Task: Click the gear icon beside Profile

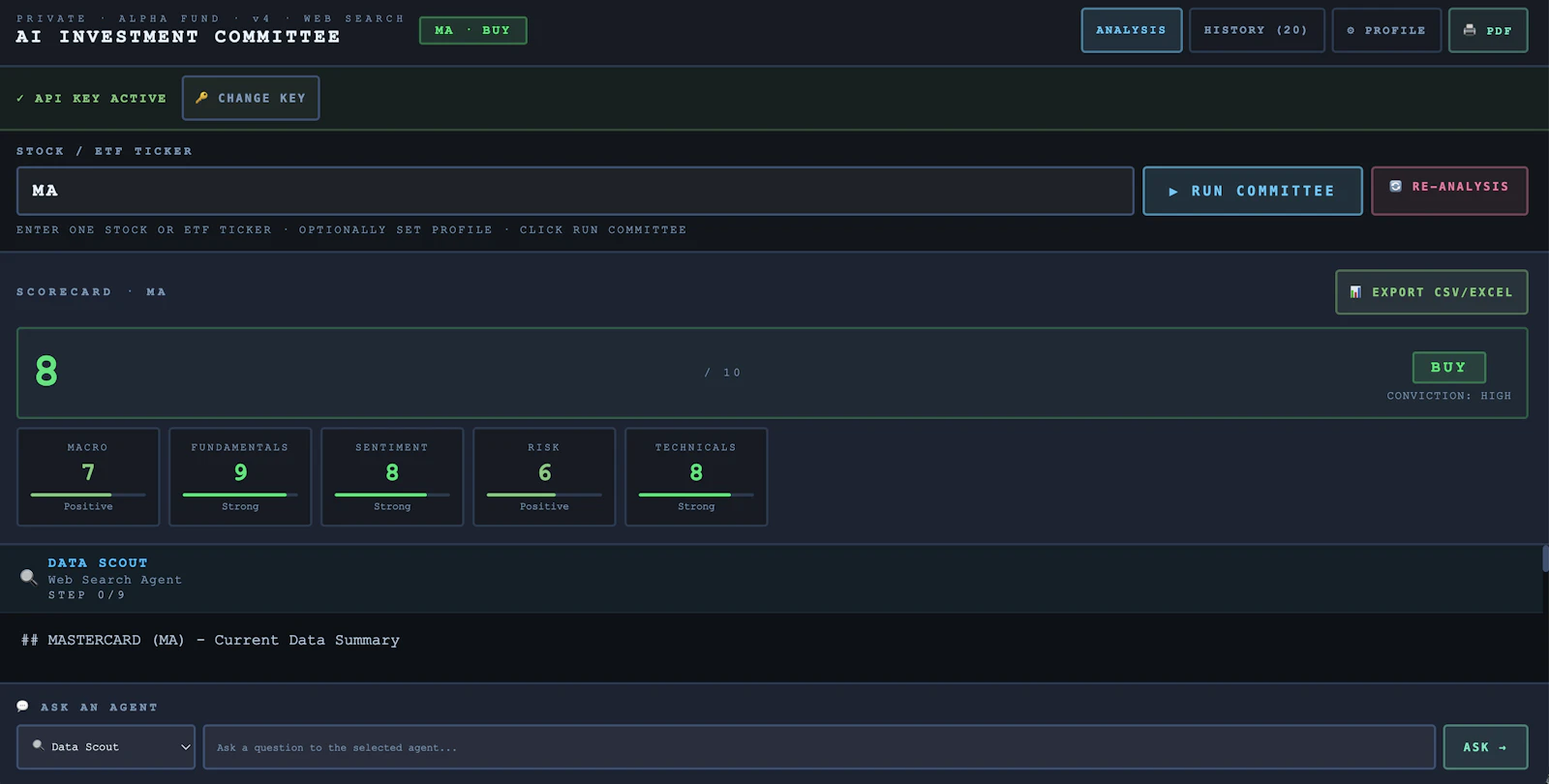Action: point(1351,31)
